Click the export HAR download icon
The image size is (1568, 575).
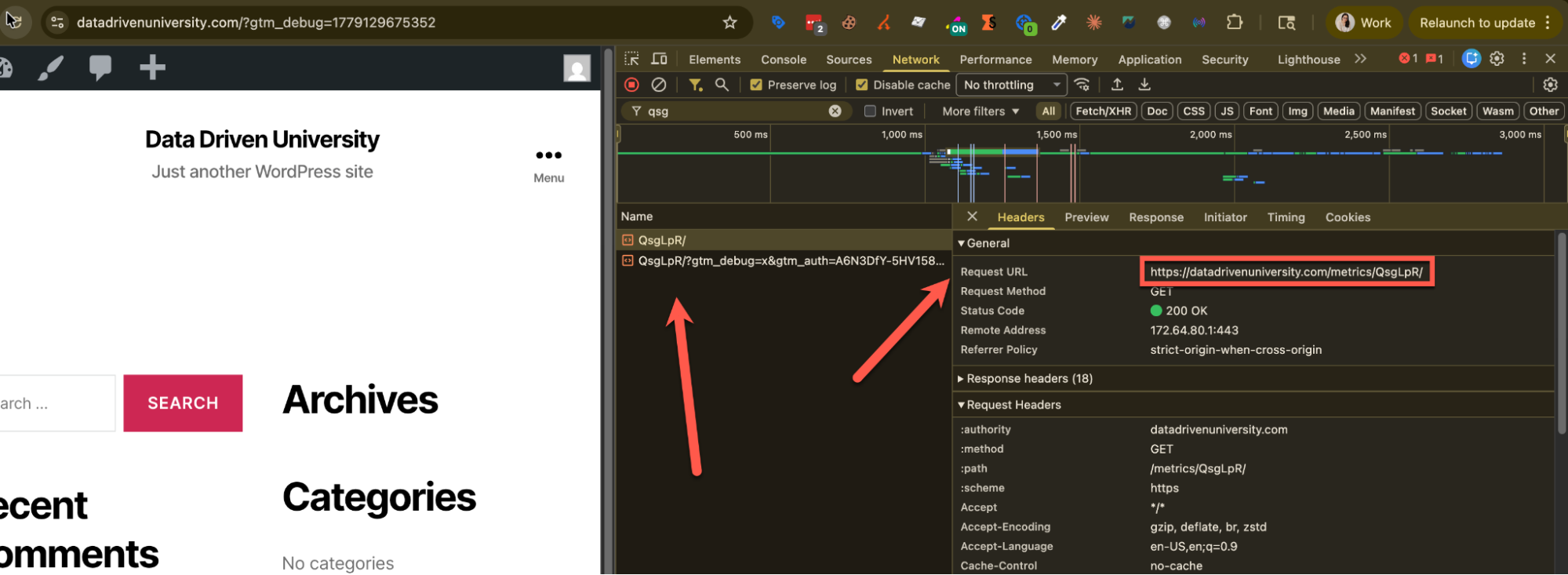[x=1144, y=85]
